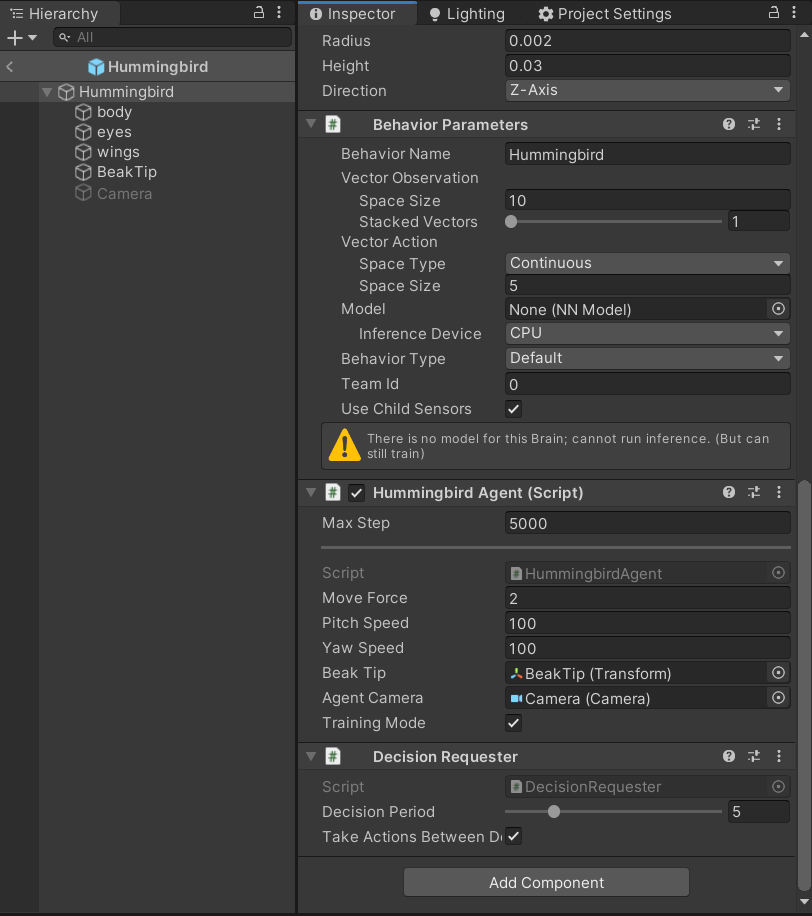Open the collider Direction Z-Axis dropdown

[x=647, y=90]
